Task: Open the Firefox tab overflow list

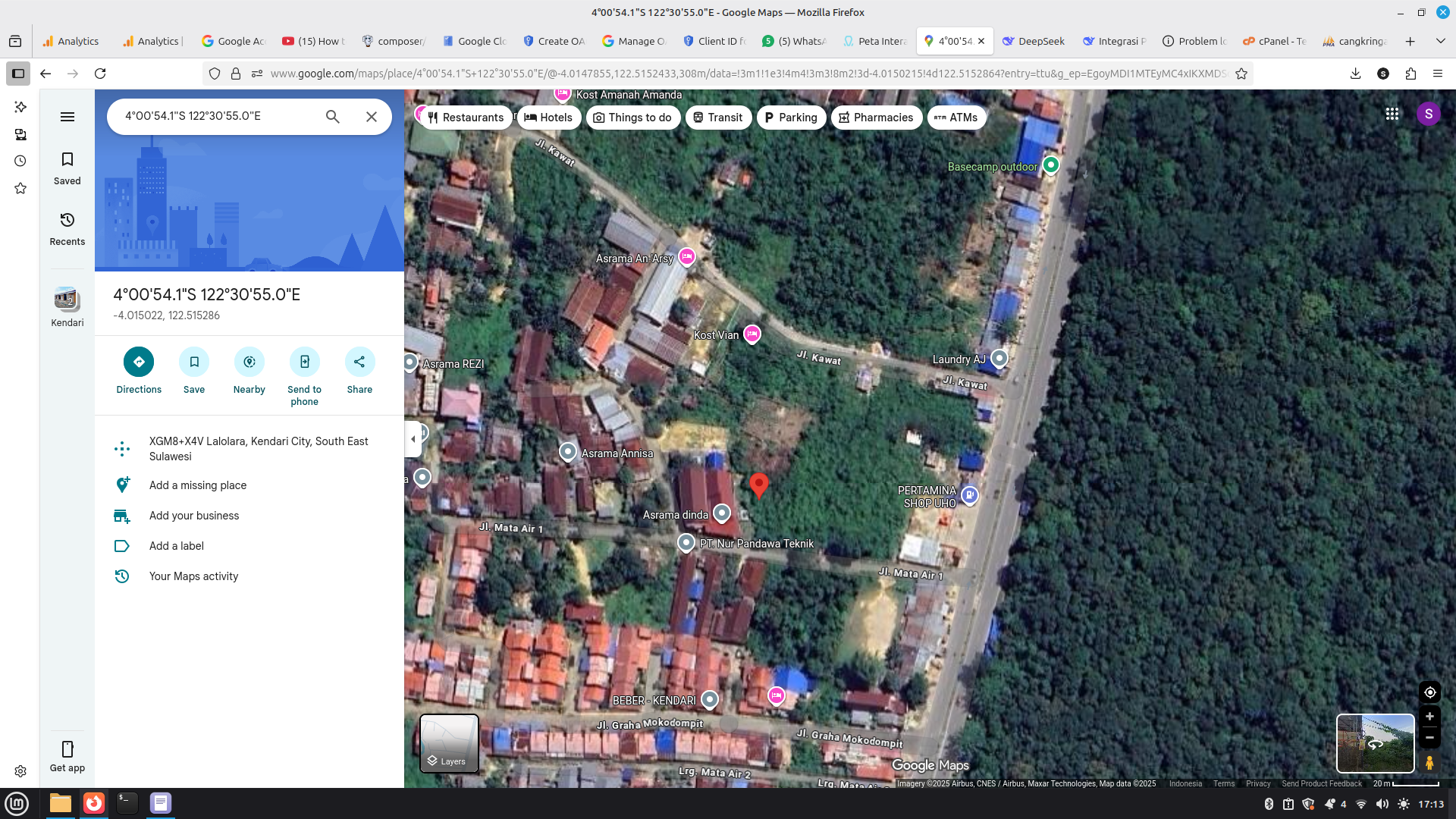Action: pos(1439,41)
